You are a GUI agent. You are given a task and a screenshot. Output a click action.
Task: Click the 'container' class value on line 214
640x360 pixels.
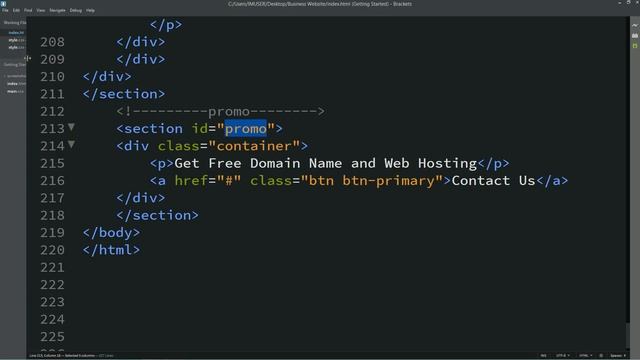pos(254,146)
